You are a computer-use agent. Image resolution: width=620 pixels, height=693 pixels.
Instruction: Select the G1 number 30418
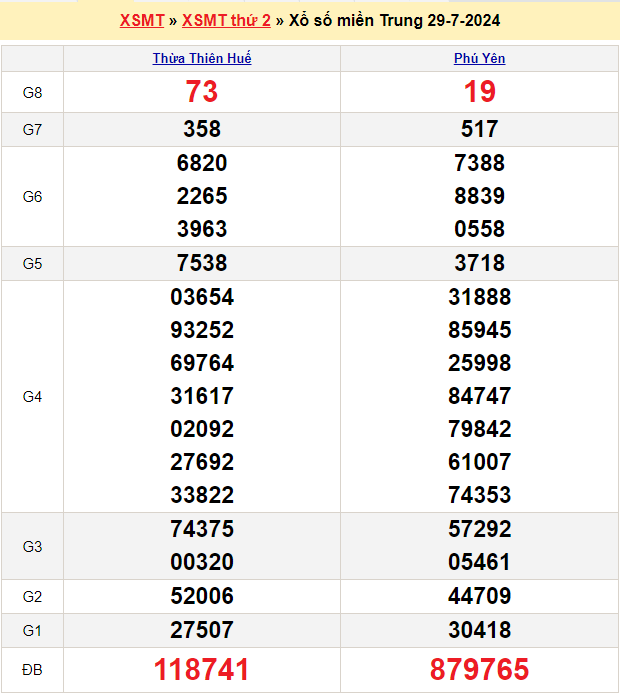(x=480, y=630)
